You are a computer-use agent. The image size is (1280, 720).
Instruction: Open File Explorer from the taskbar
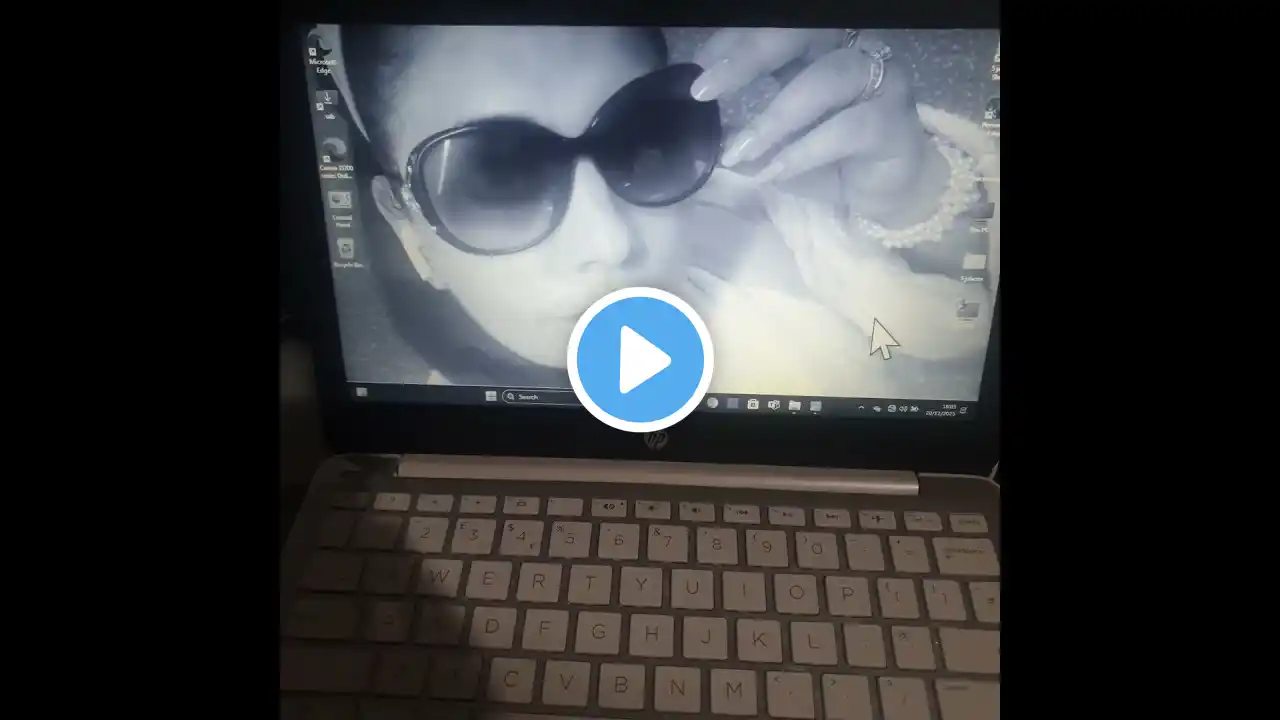coord(794,405)
